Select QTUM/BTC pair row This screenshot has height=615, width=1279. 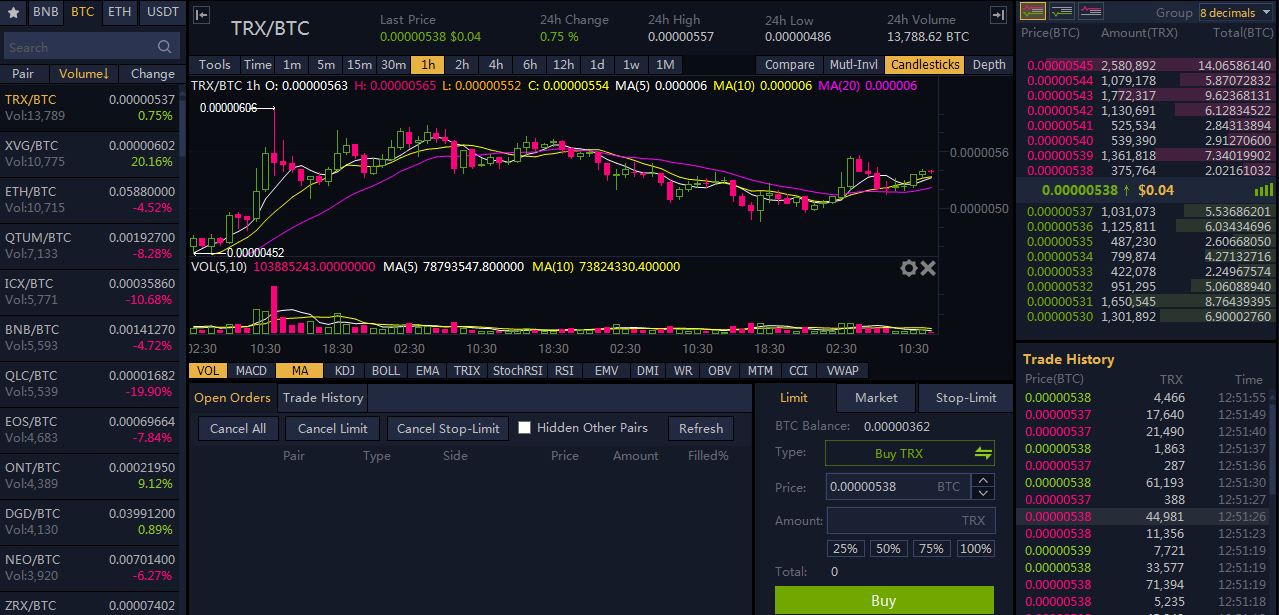coord(90,246)
